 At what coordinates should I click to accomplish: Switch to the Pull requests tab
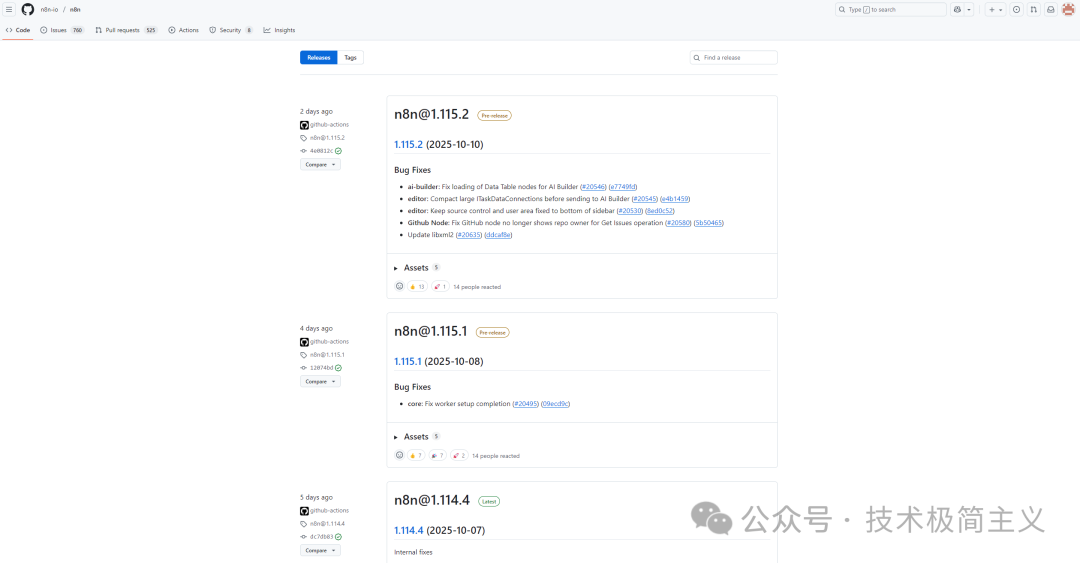(126, 30)
